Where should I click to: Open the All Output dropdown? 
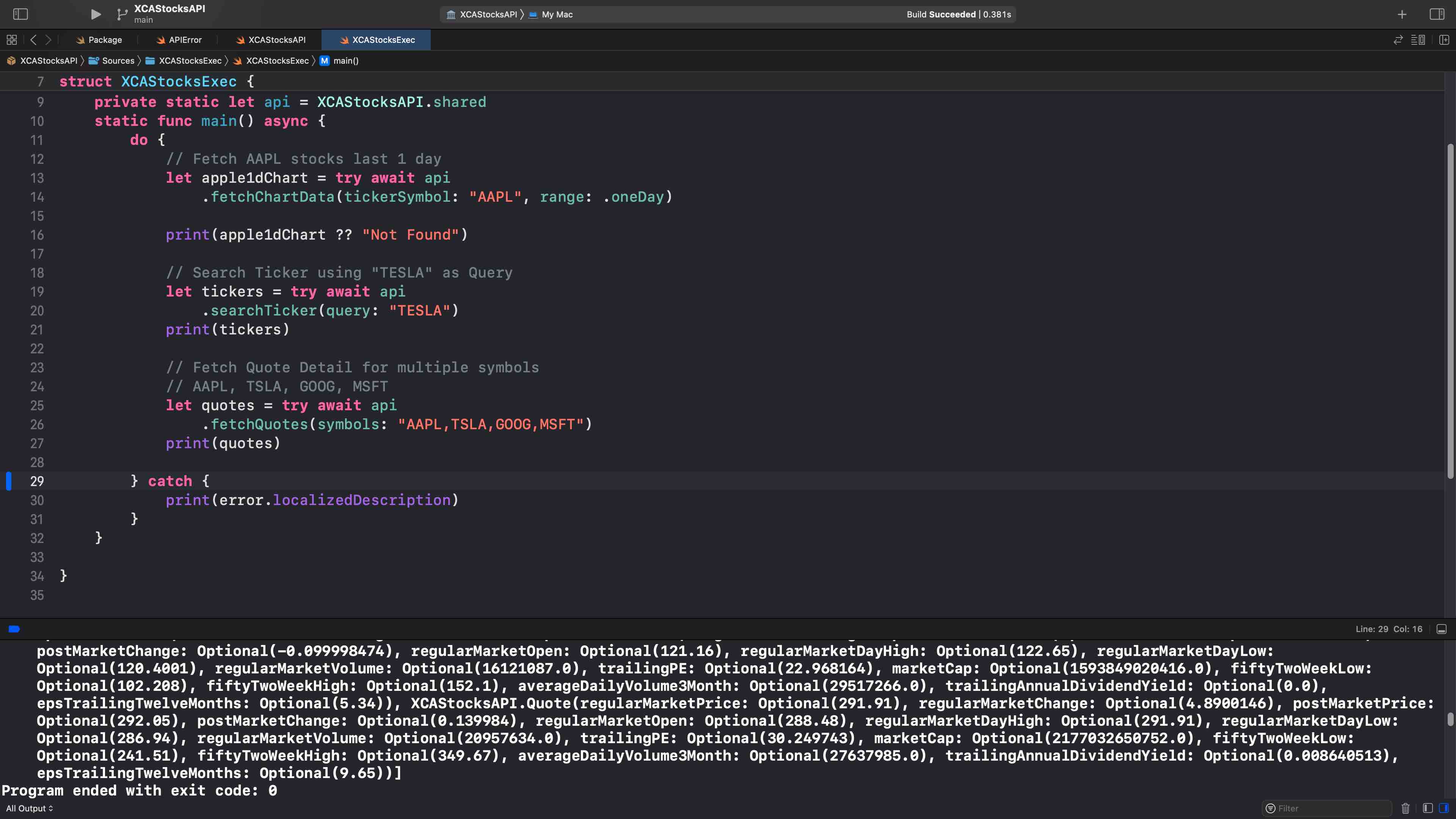tap(30, 808)
